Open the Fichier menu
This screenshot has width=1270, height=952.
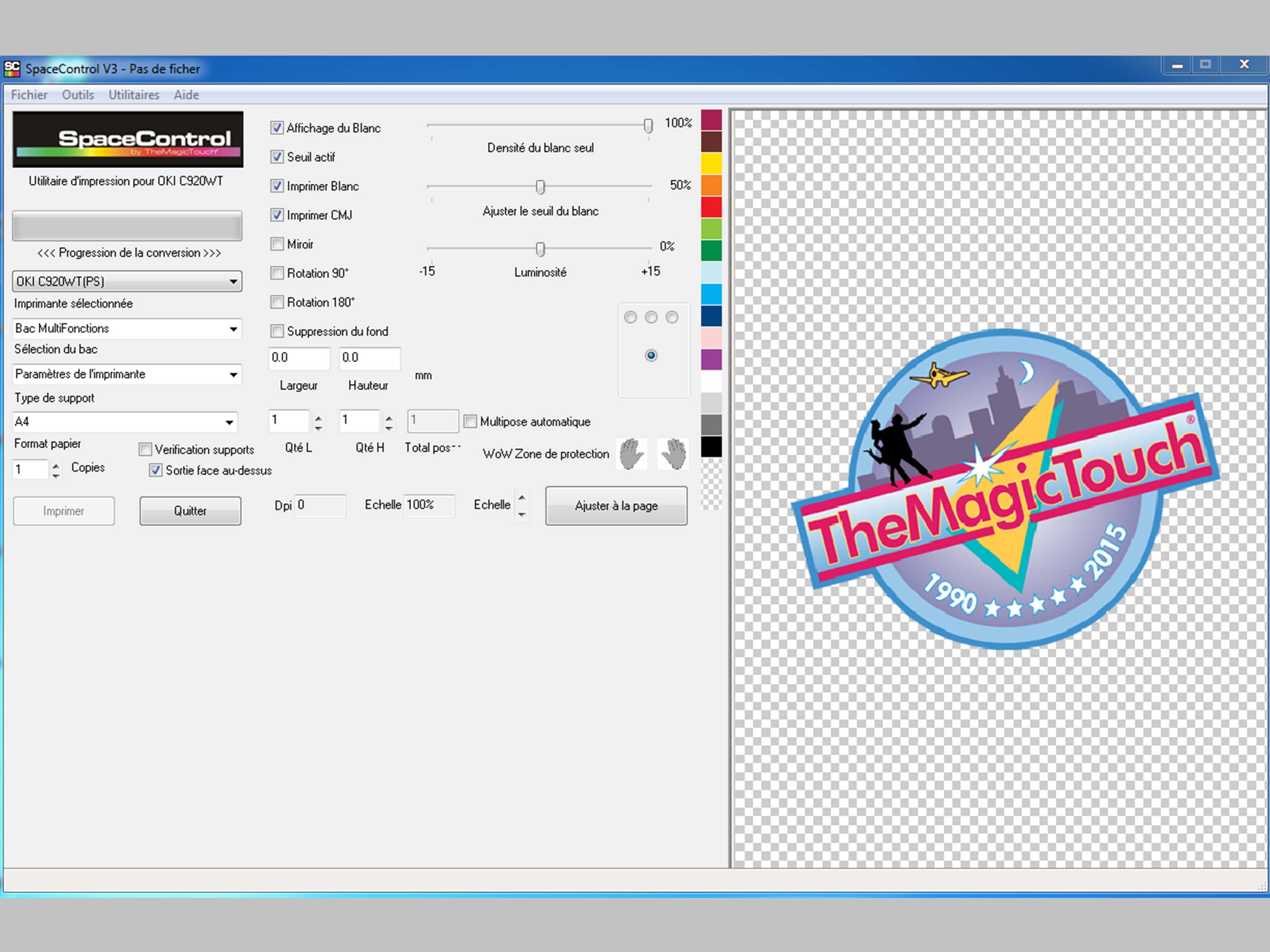pos(29,94)
